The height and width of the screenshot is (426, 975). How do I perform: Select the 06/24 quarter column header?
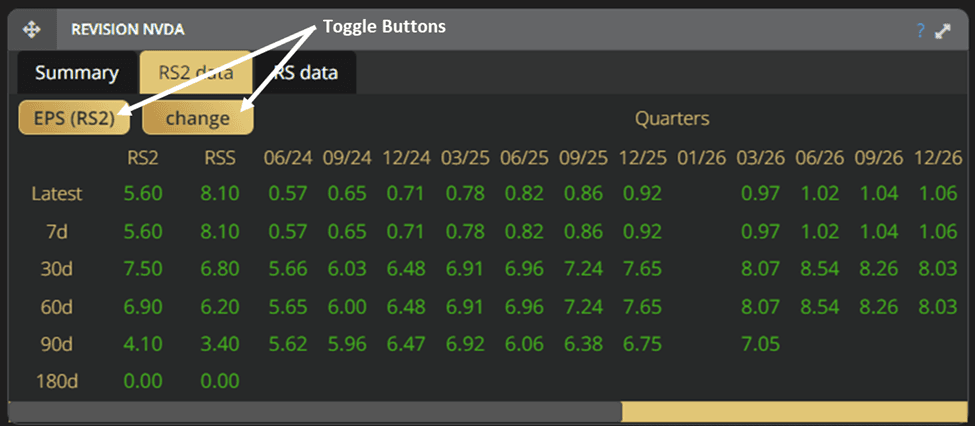(x=287, y=159)
